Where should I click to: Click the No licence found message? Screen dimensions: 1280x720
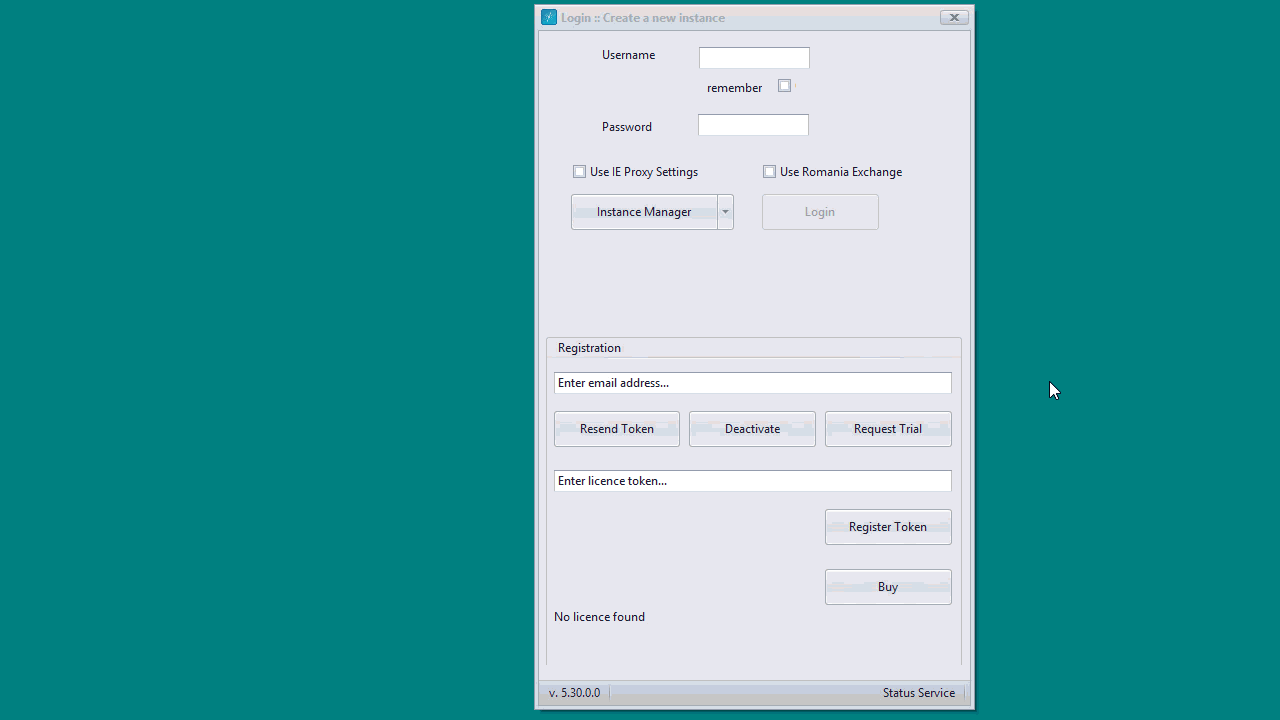coord(599,617)
